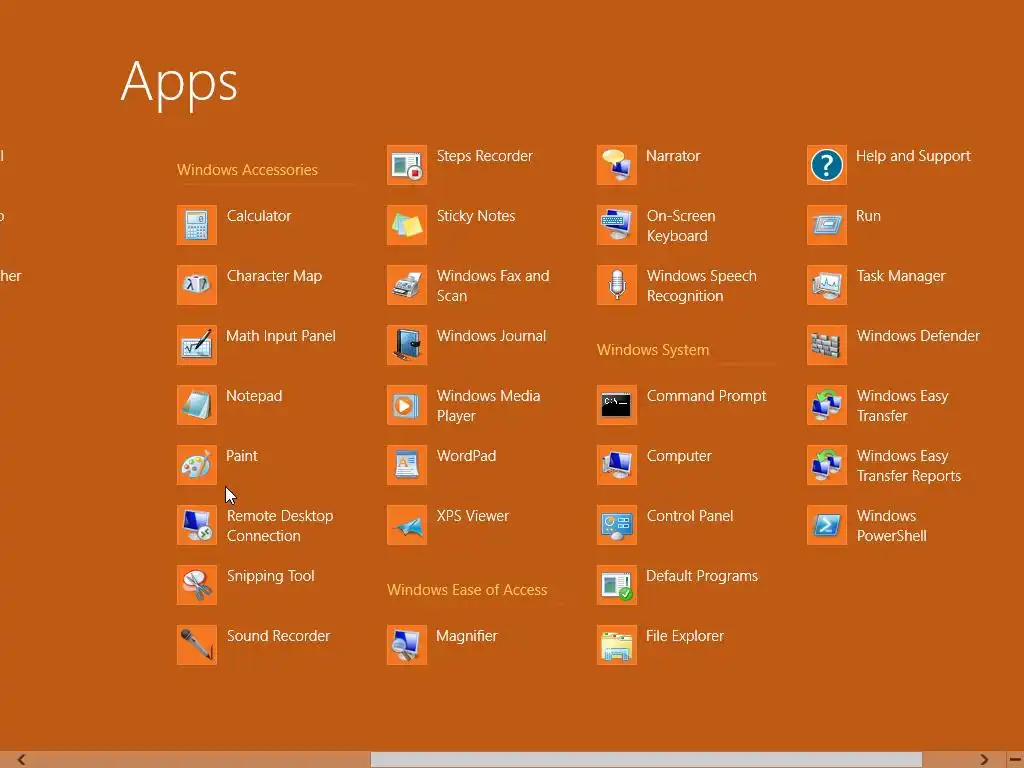The image size is (1024, 768).
Task: Click the "Calculator" label
Action: point(259,216)
